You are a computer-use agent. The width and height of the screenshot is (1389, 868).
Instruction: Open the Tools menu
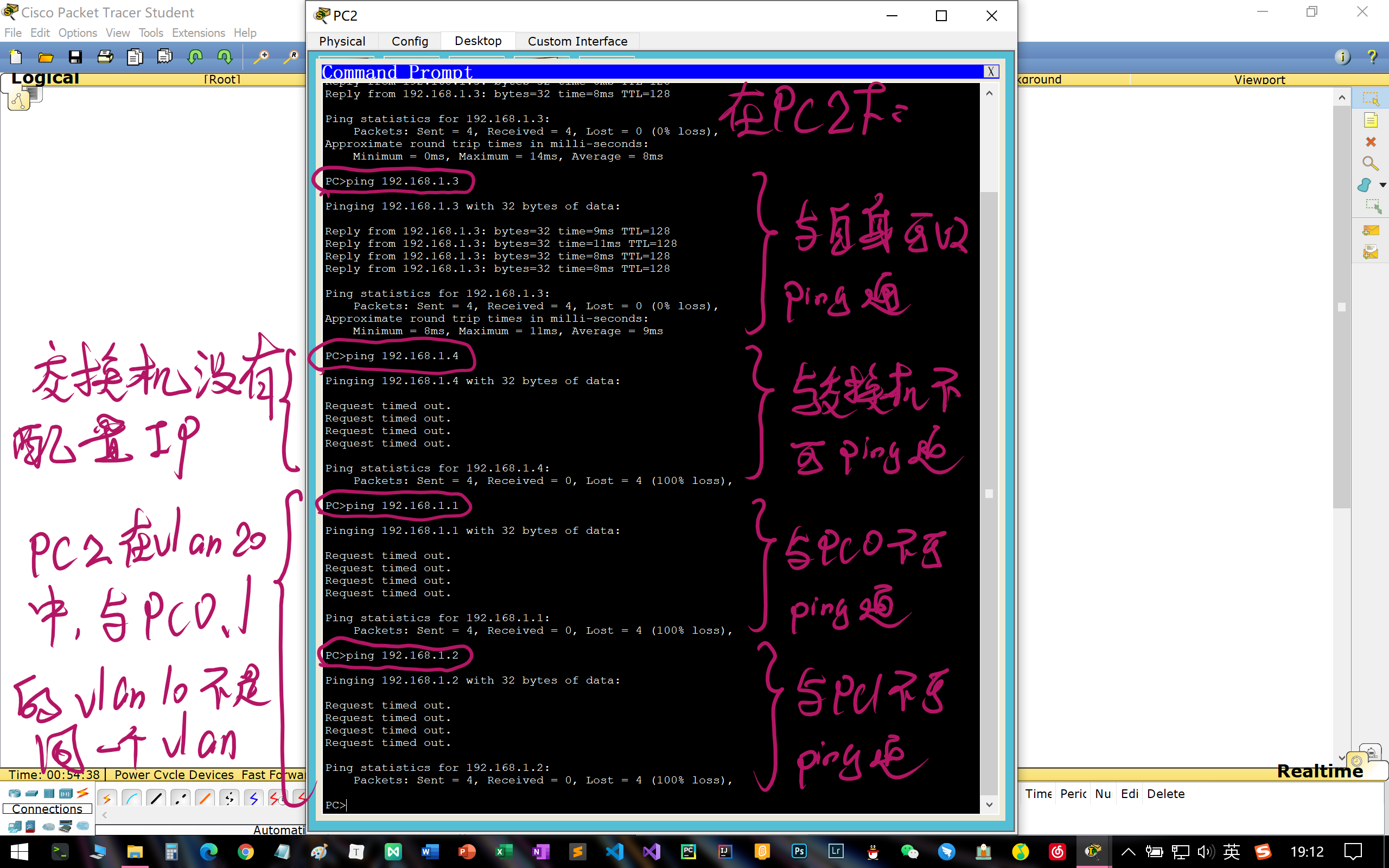click(151, 33)
